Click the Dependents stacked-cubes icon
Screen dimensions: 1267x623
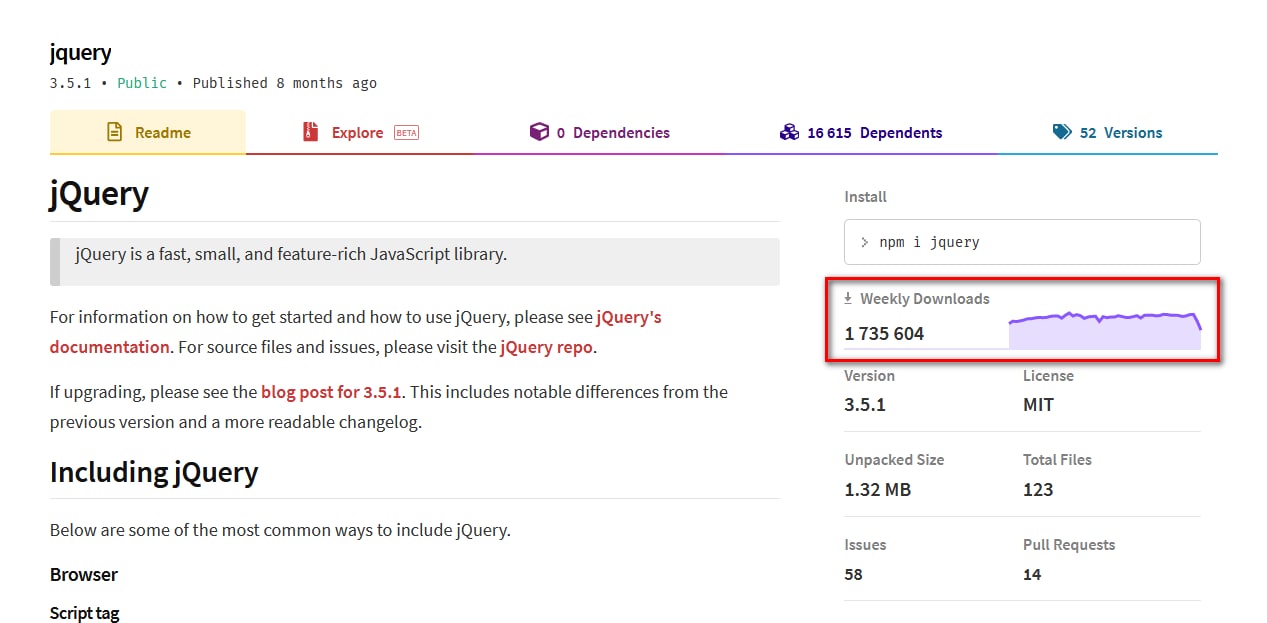789,132
